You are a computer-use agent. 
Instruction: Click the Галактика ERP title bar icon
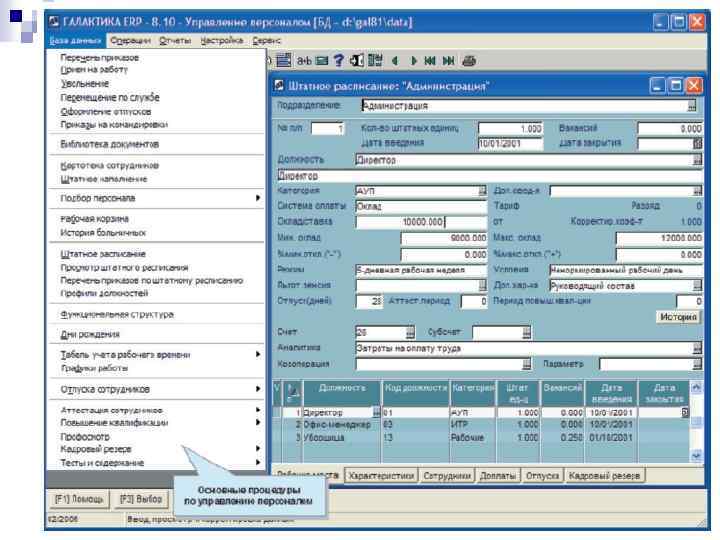point(54,22)
